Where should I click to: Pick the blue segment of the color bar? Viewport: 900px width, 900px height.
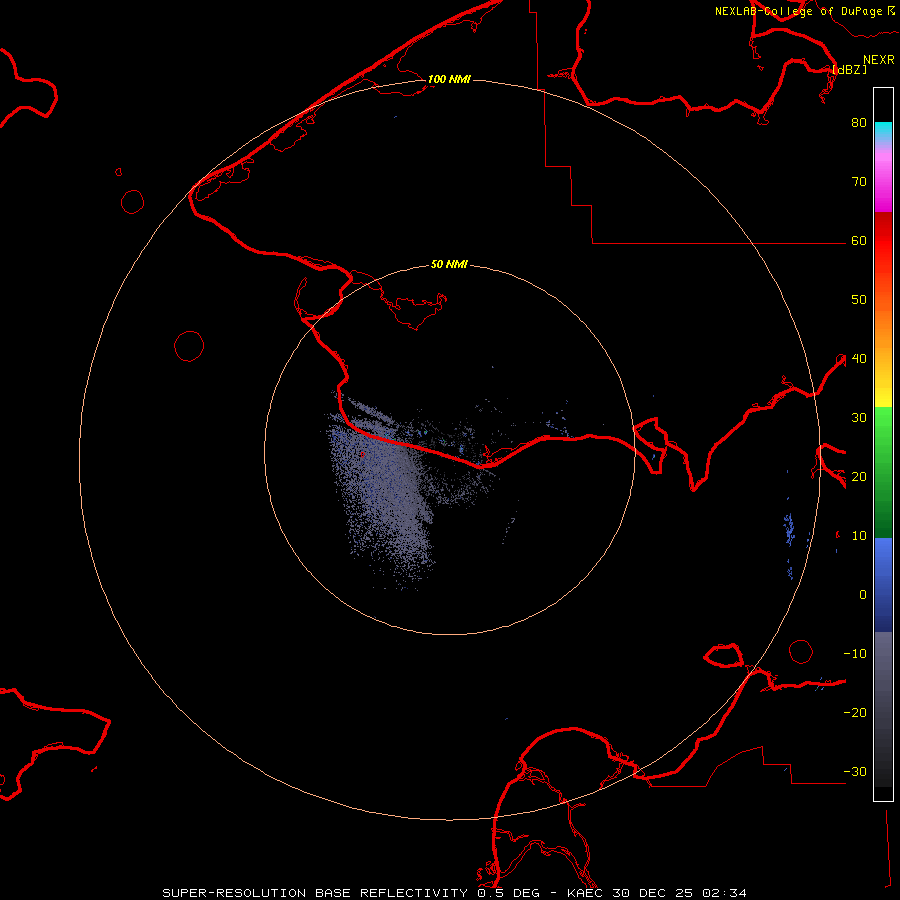point(883,584)
